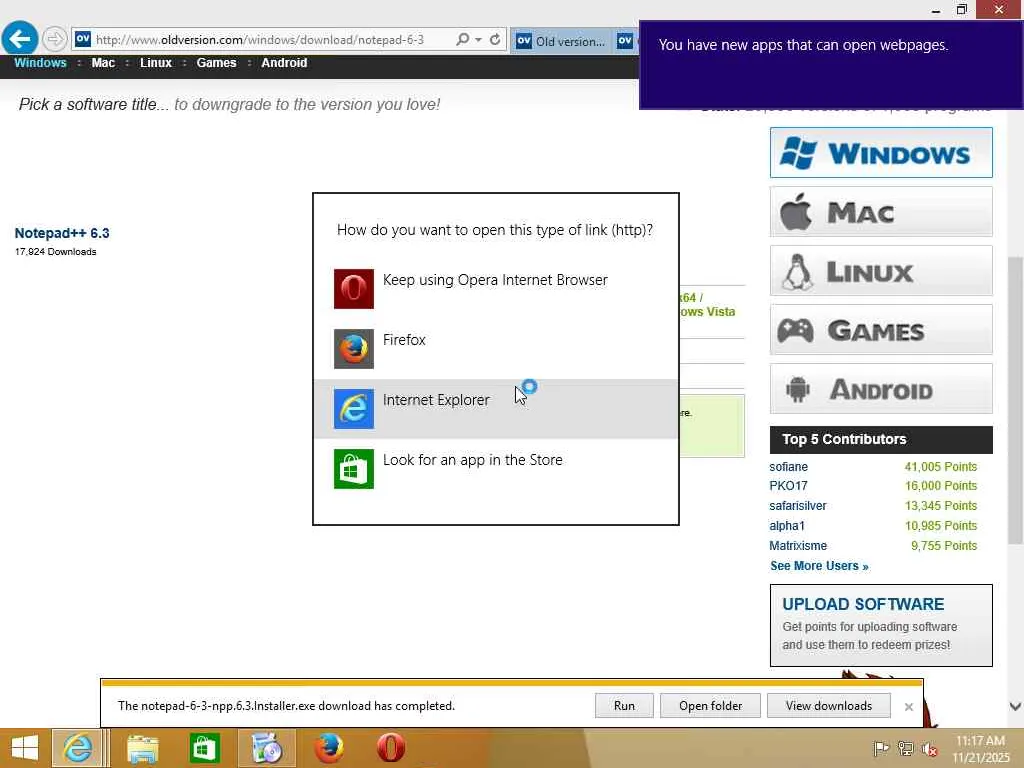Launch Firefox from the taskbar

(x=328, y=748)
